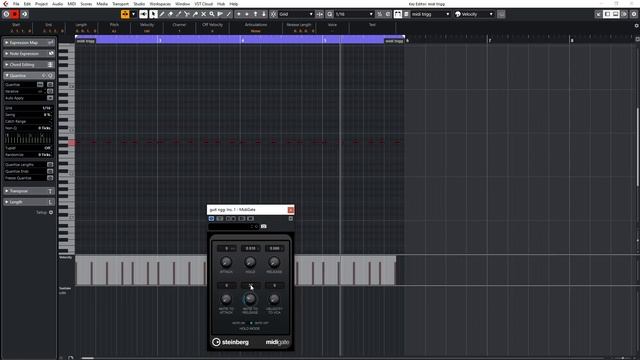
Task: Collapse the Quantize section
Action: [x=29, y=76]
